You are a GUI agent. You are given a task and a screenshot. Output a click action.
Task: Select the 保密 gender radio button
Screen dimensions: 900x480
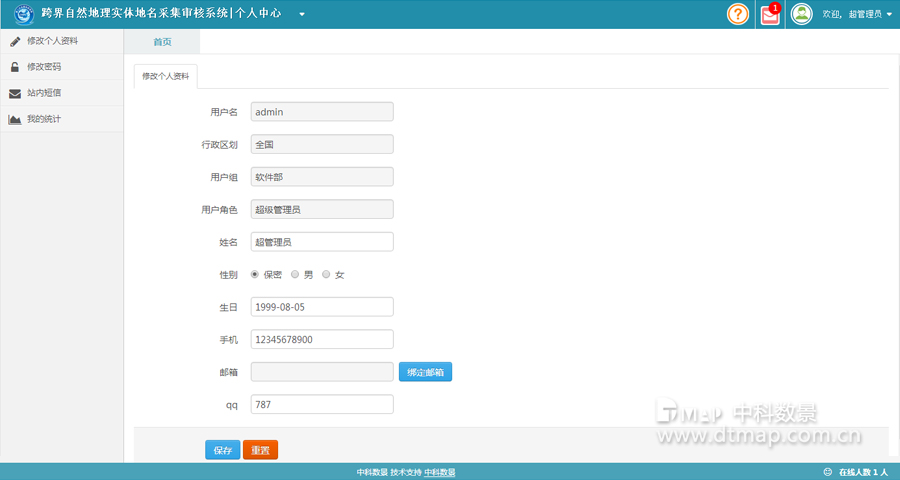click(255, 274)
